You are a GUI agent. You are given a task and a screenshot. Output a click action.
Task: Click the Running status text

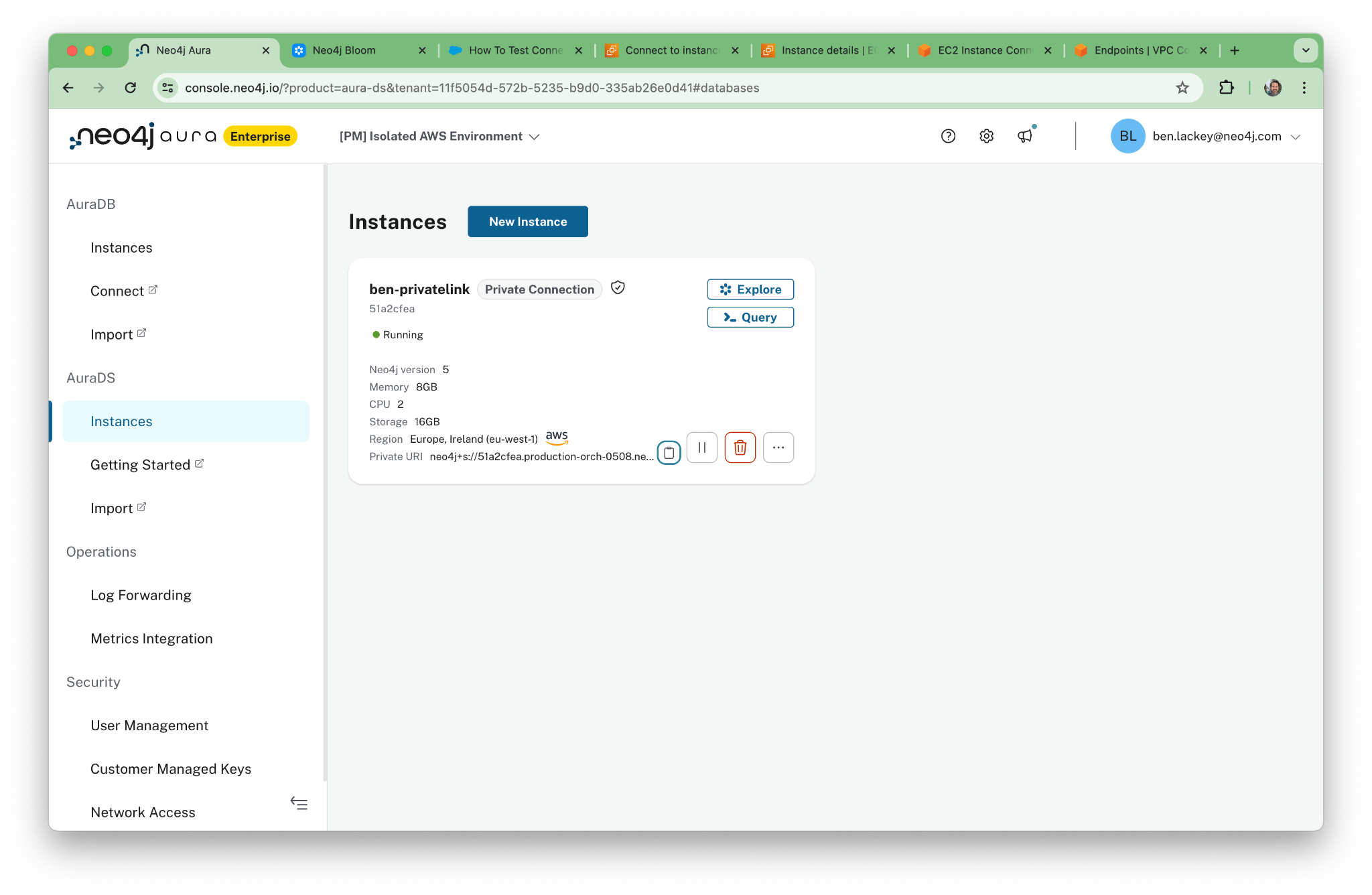click(403, 335)
